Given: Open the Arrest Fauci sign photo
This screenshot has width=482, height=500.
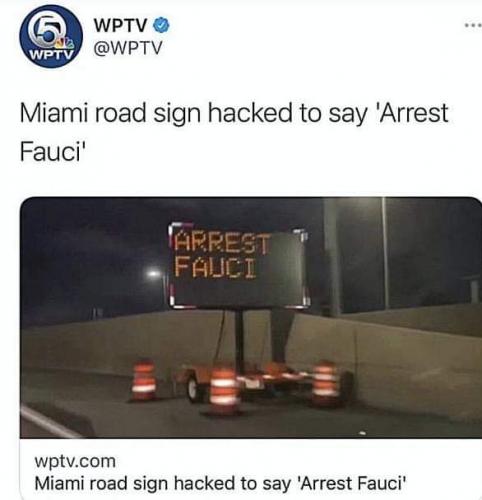Looking at the screenshot, I should click(x=251, y=317).
